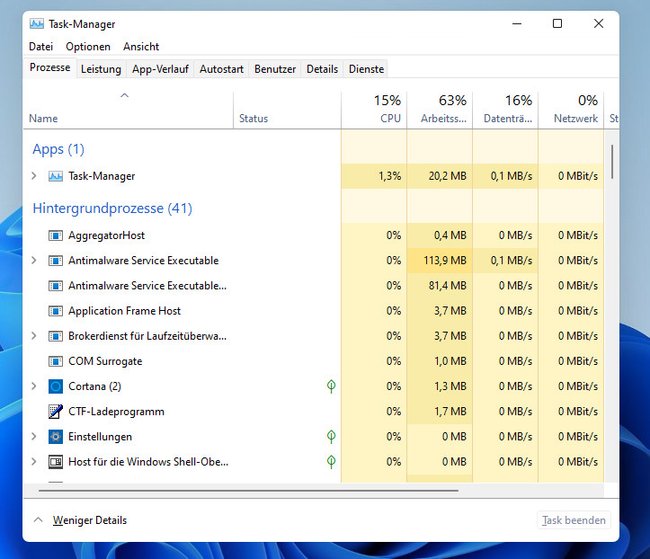Image resolution: width=650 pixels, height=559 pixels.
Task: Click the Task-Manager title bar icon
Action: click(37, 24)
